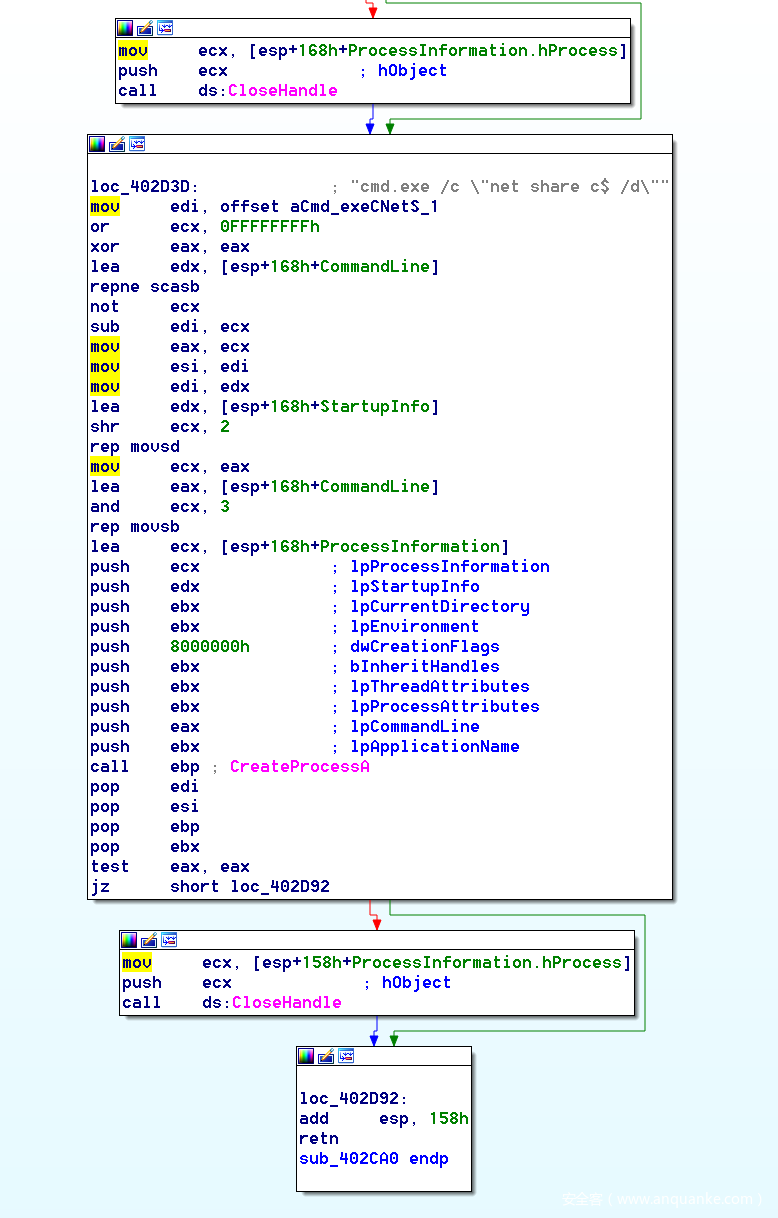778x1218 pixels.
Task: Click the color icon of the esp+158h CloseHandle block
Action: tap(129, 940)
